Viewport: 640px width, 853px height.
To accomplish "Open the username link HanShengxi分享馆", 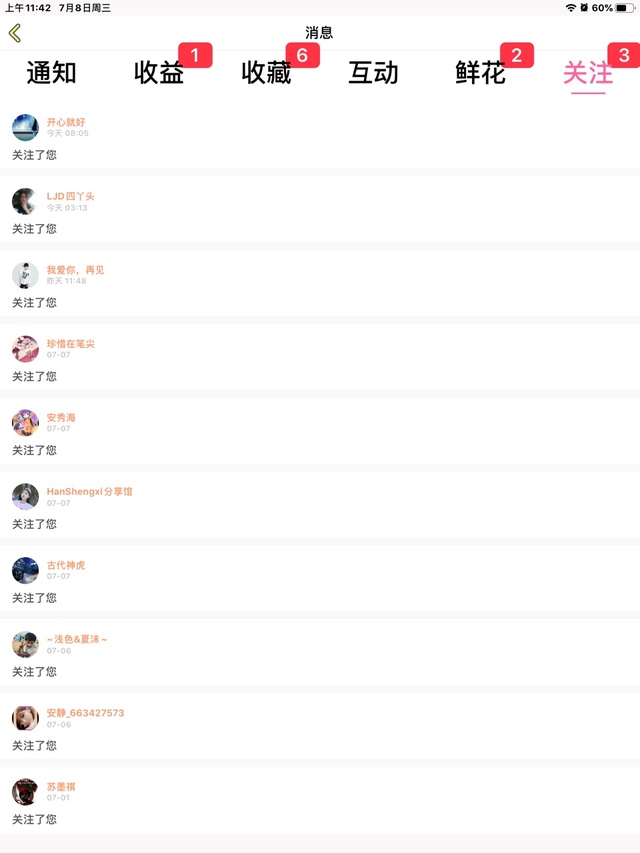I will [x=89, y=491].
